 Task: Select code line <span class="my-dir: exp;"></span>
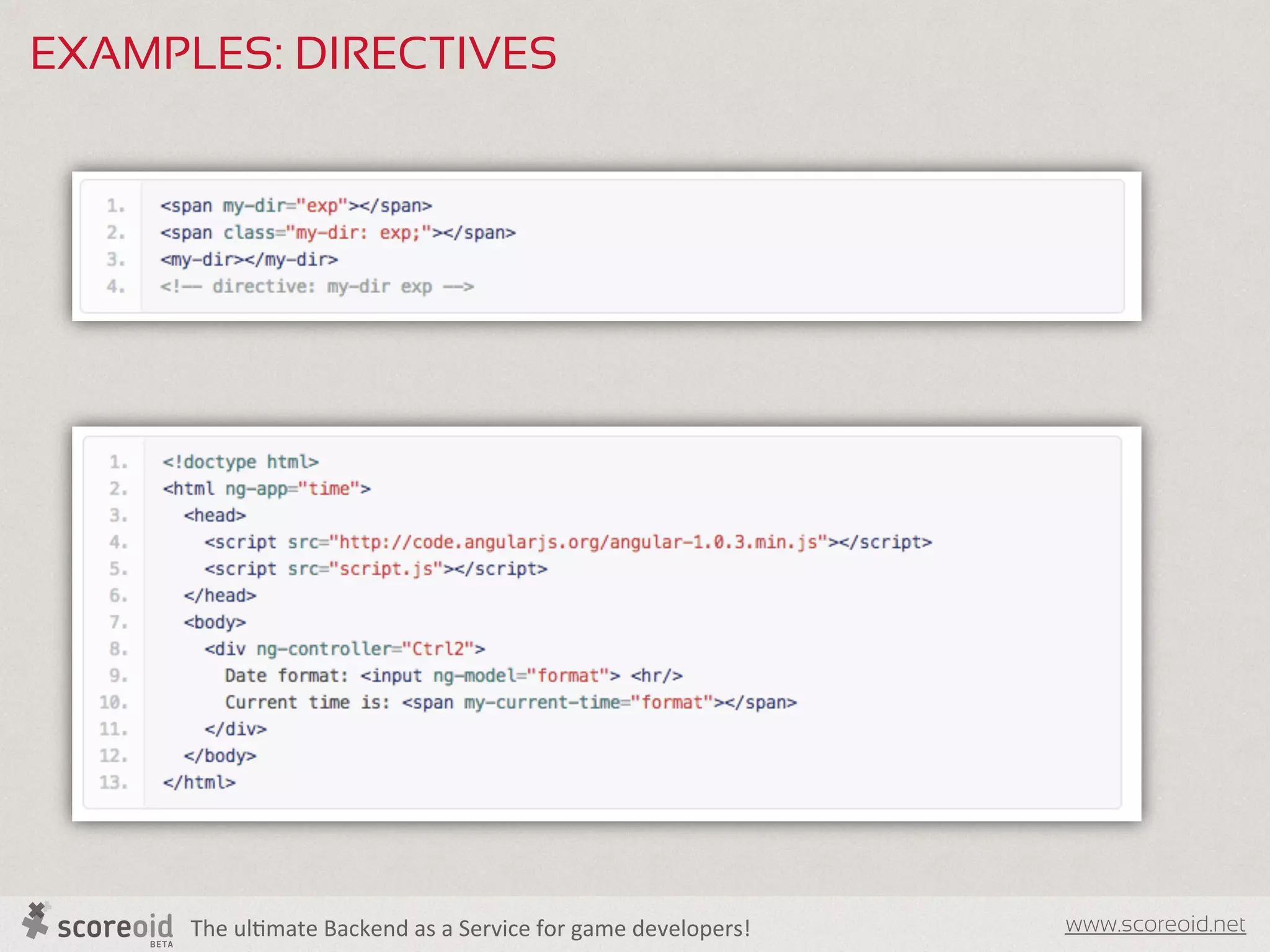pos(338,232)
